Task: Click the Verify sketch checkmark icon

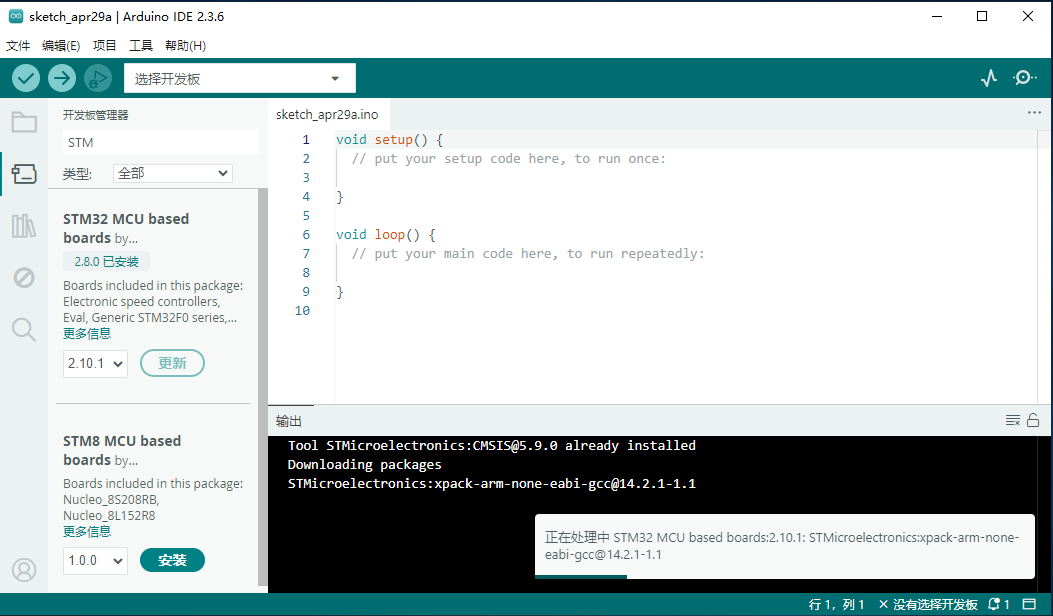Action: [26, 78]
